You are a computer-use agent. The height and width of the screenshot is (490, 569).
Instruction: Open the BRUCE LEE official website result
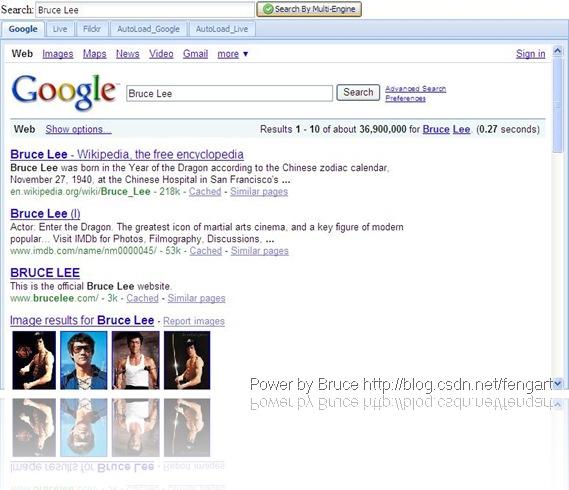(45, 273)
